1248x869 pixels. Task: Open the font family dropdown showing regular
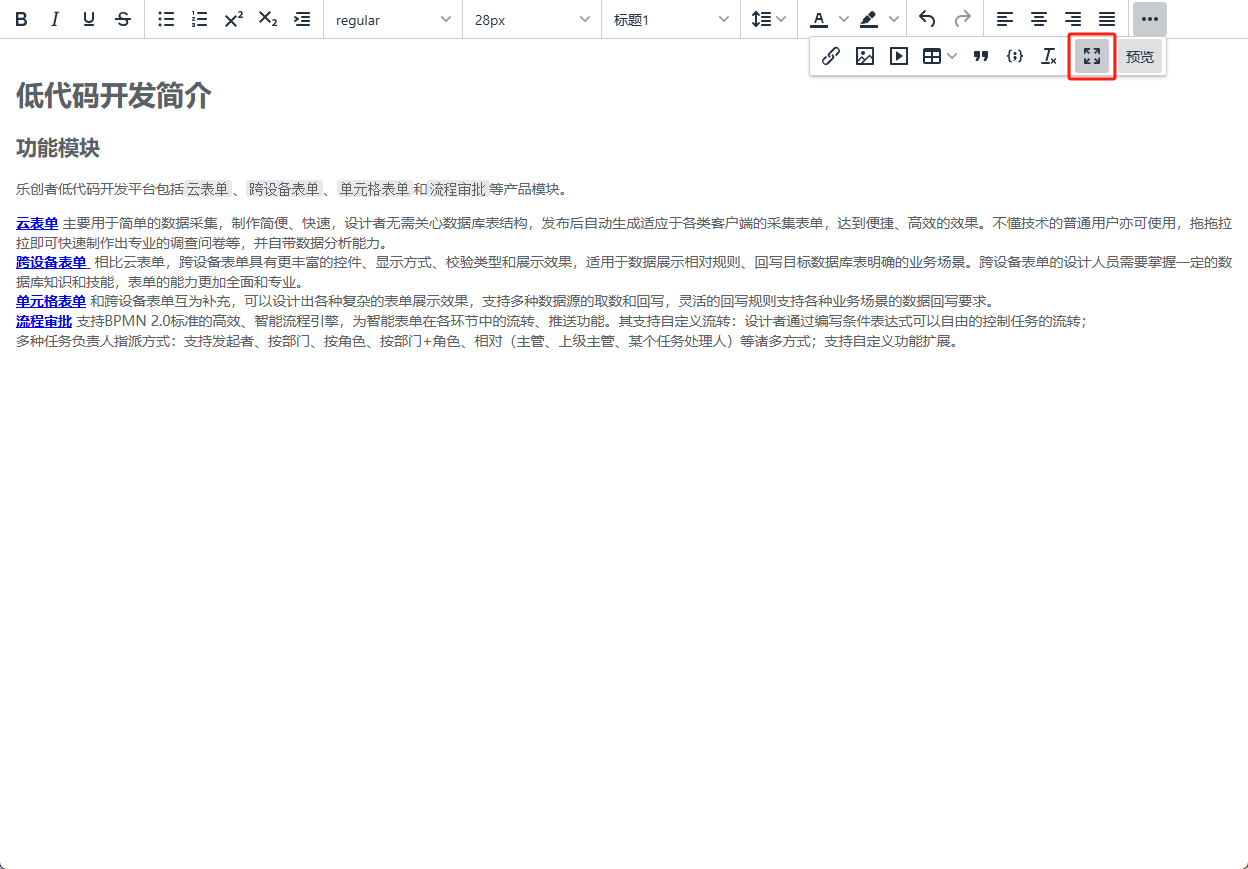(392, 20)
